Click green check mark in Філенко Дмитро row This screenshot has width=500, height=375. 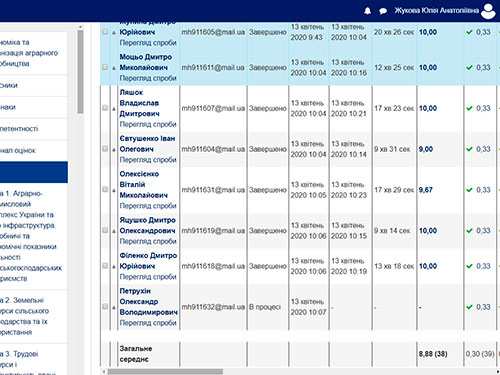pyautogui.click(x=469, y=266)
